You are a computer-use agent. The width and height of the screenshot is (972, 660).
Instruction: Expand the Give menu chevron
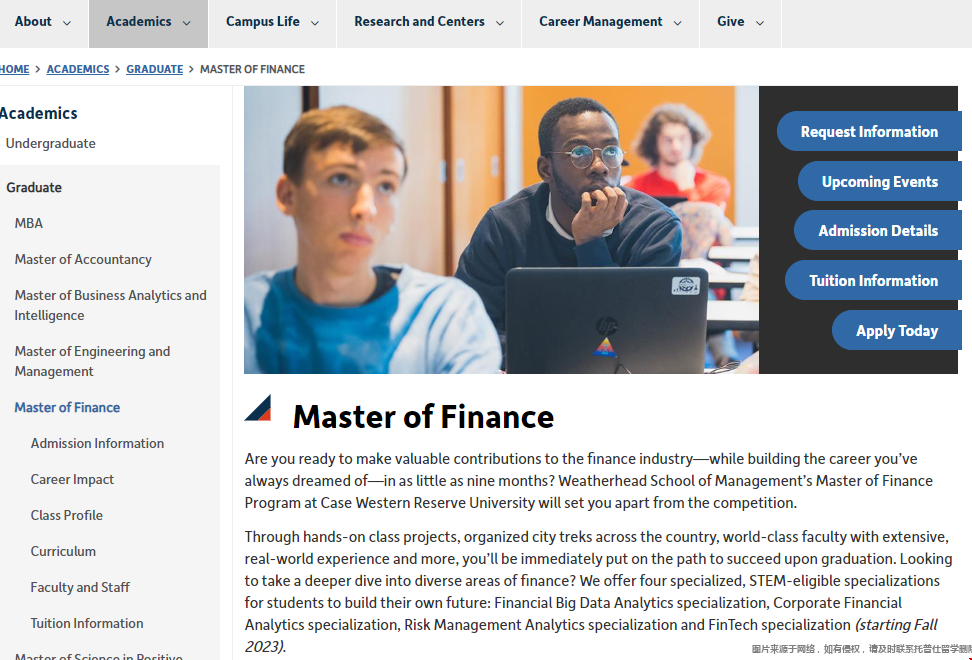[759, 23]
